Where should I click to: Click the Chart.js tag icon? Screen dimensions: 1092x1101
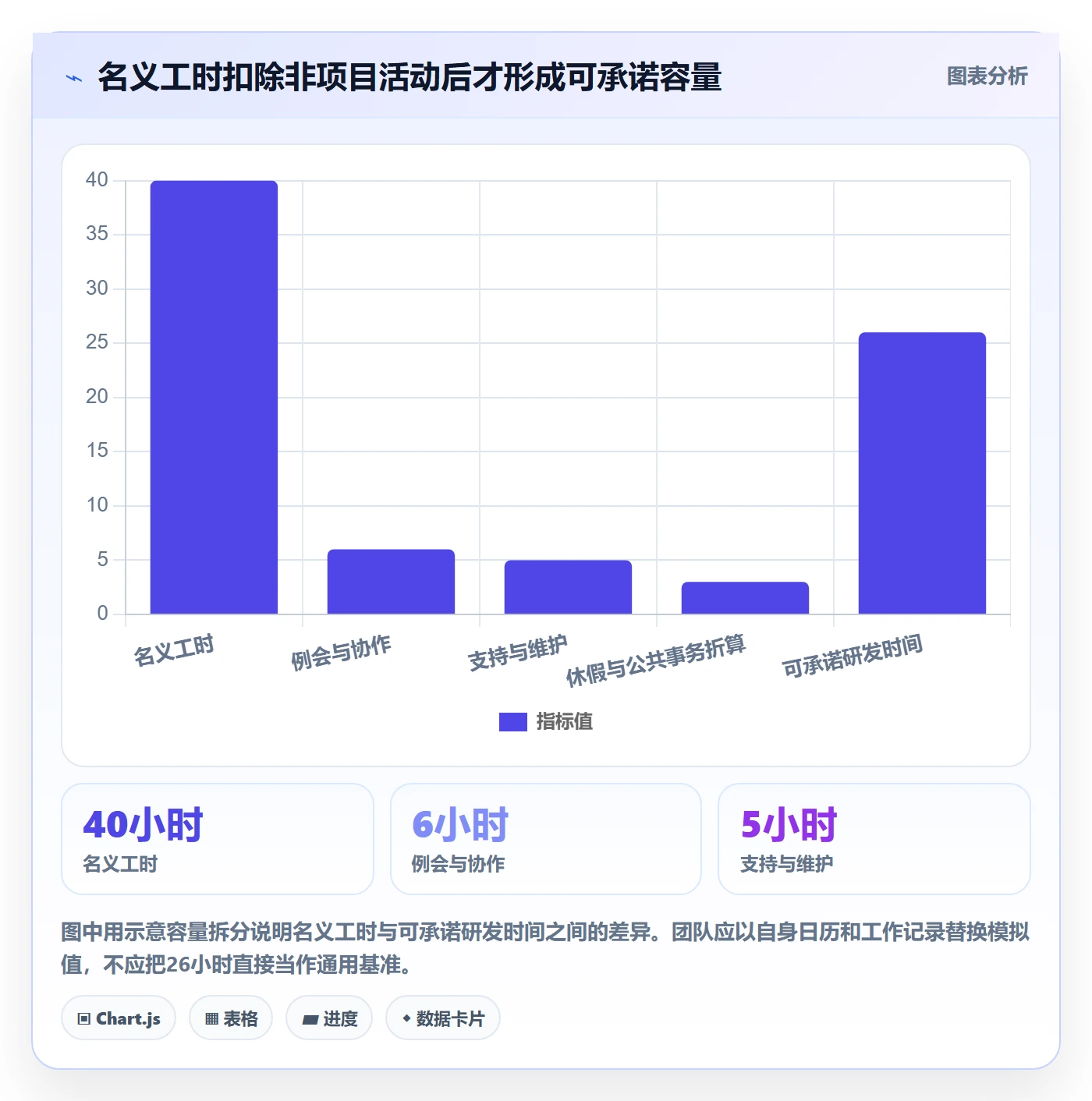pyautogui.click(x=84, y=1018)
